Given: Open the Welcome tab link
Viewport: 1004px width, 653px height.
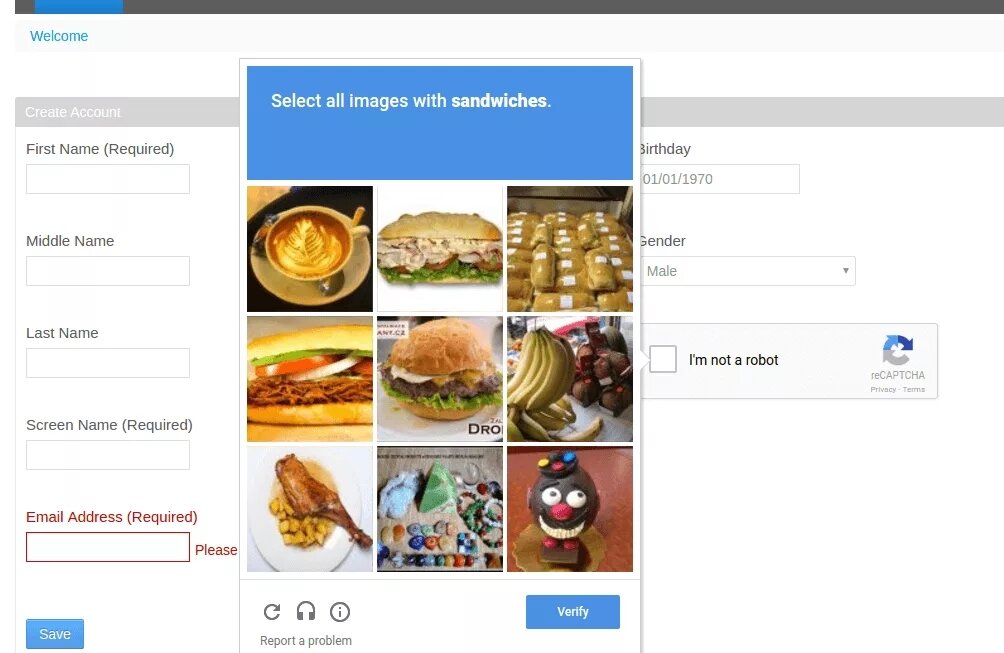Looking at the screenshot, I should [x=59, y=36].
